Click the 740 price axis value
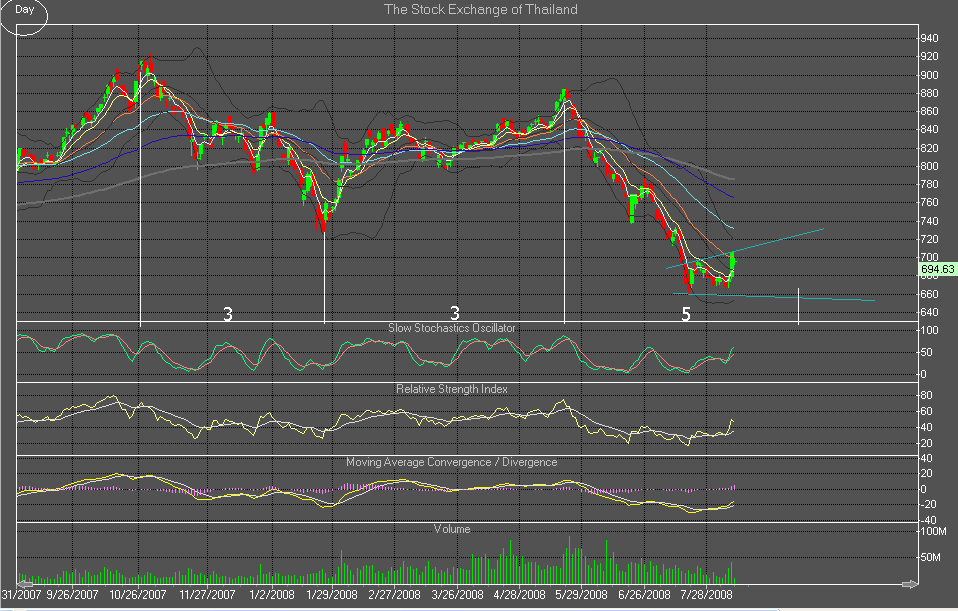Viewport: 958px width, 611px height. [x=929, y=221]
